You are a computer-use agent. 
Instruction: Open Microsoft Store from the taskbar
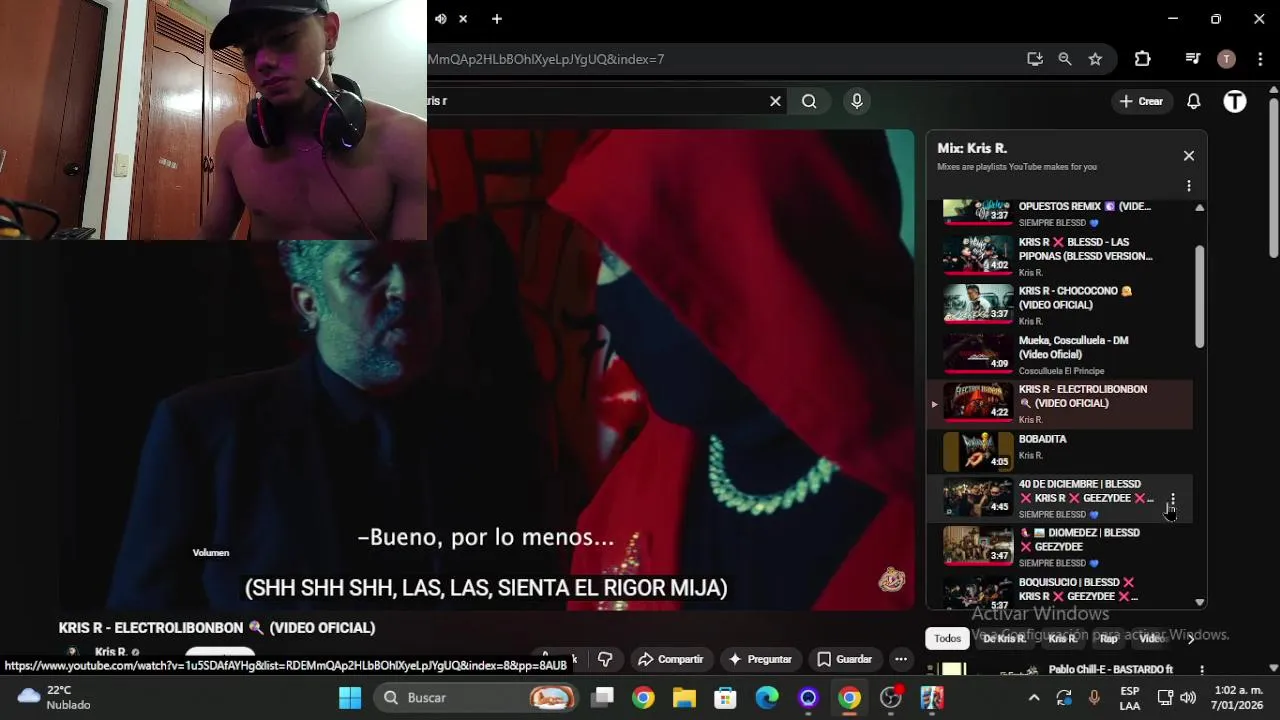point(725,698)
